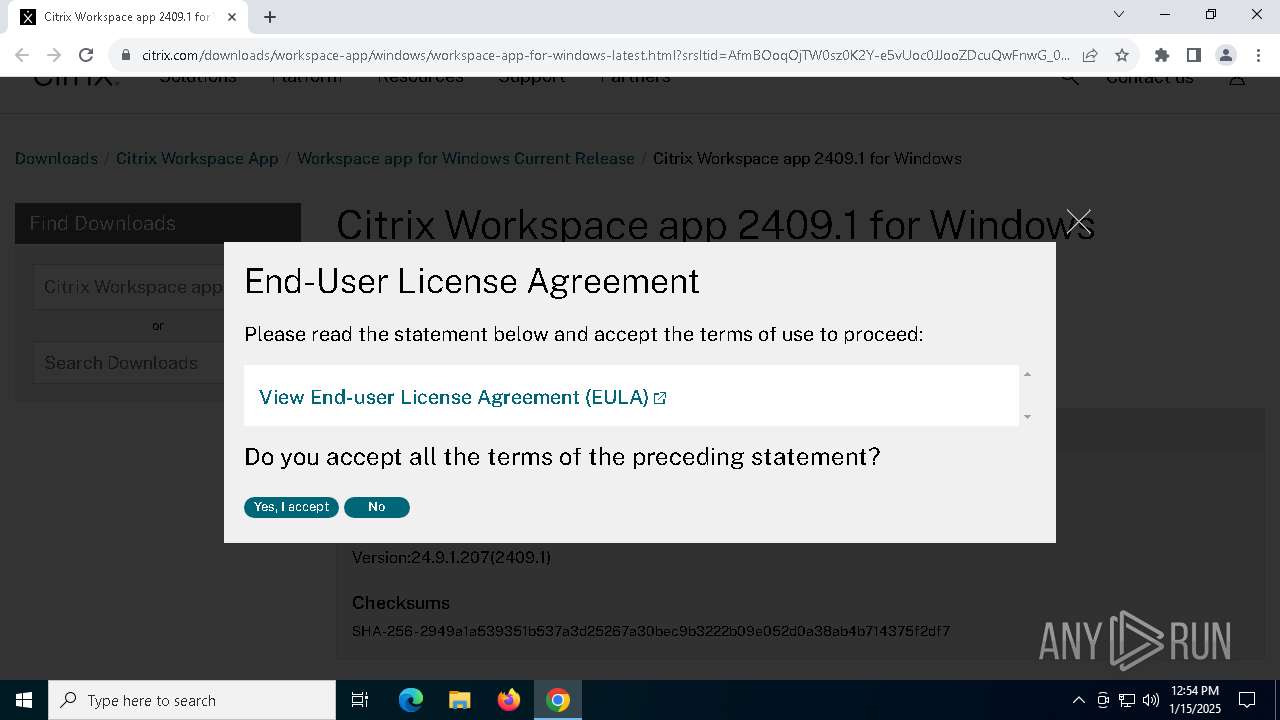The image size is (1280, 720).
Task: Open network status tray icon
Action: (x=1127, y=700)
